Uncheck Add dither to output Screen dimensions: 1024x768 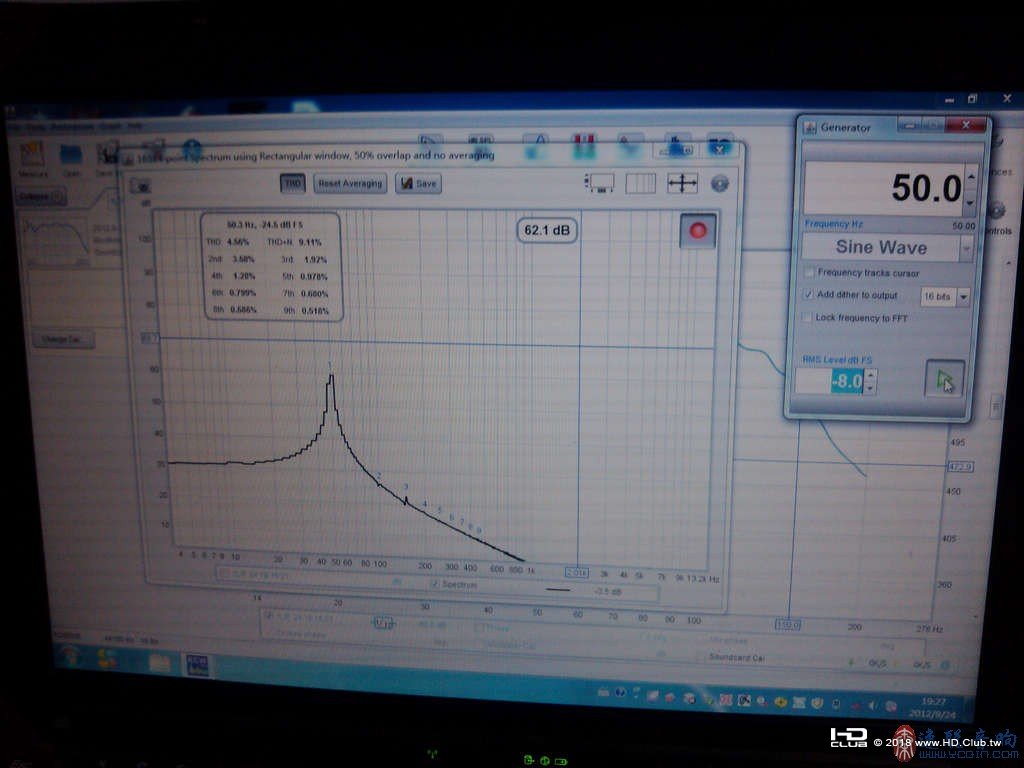tap(808, 295)
